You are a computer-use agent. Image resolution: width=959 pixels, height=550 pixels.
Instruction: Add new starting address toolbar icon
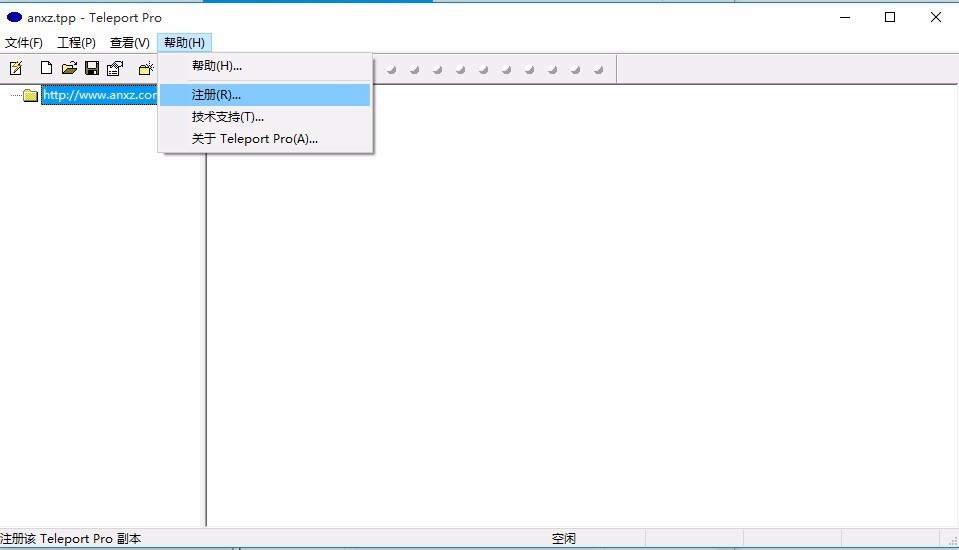(146, 69)
